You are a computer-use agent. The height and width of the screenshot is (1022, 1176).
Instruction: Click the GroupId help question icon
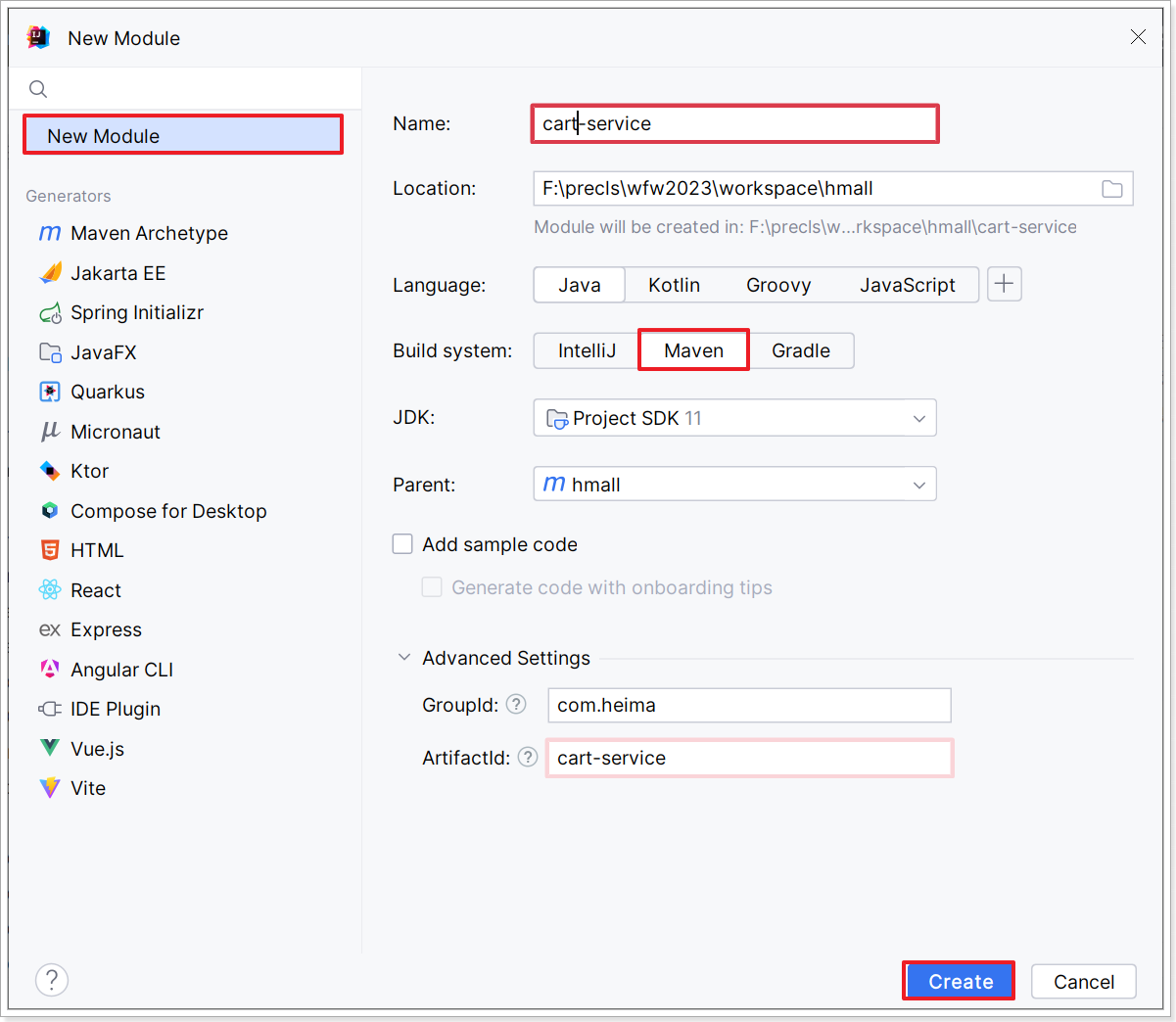[x=516, y=704]
